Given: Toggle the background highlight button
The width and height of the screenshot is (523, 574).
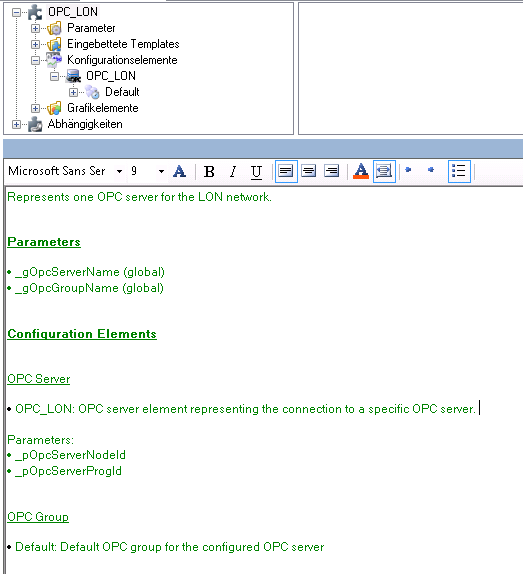Looking at the screenshot, I should (x=384, y=171).
